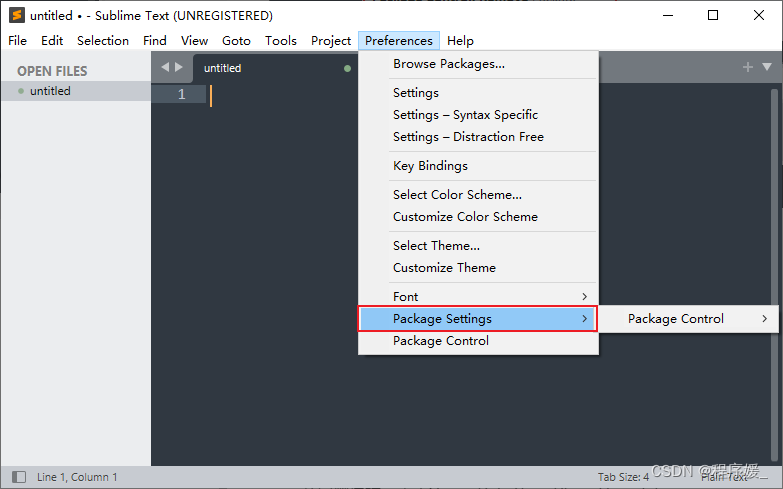Image resolution: width=783 pixels, height=489 pixels.
Task: Expand the Package Control submenu entry
Action: pos(689,319)
